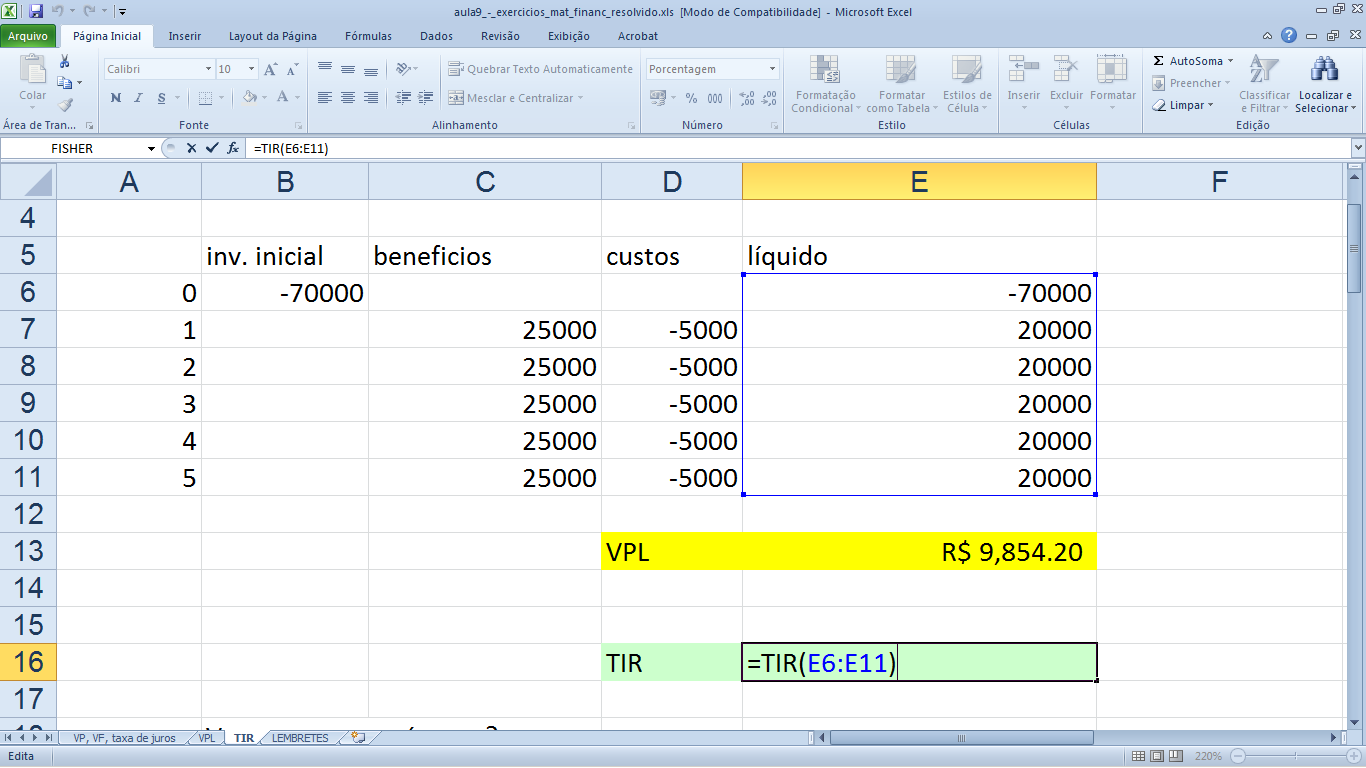Screen dimensions: 1366x768
Task: Click Quebrar Texto Automaticamente
Action: 540,69
